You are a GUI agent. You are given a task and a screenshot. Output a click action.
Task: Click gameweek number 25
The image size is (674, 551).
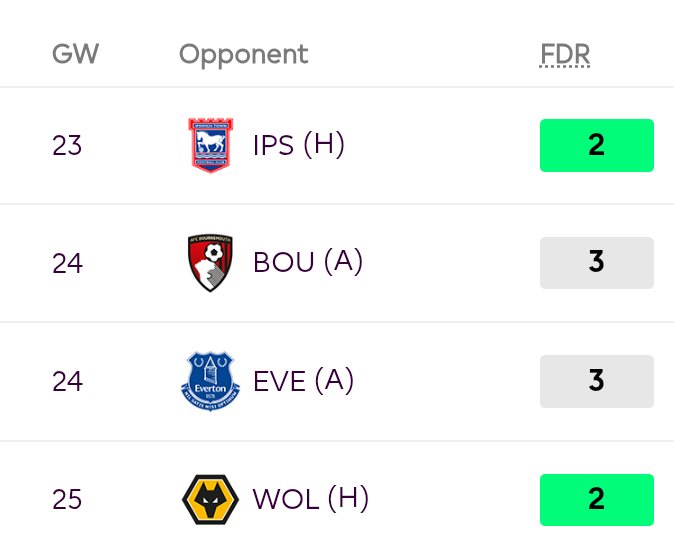click(67, 499)
